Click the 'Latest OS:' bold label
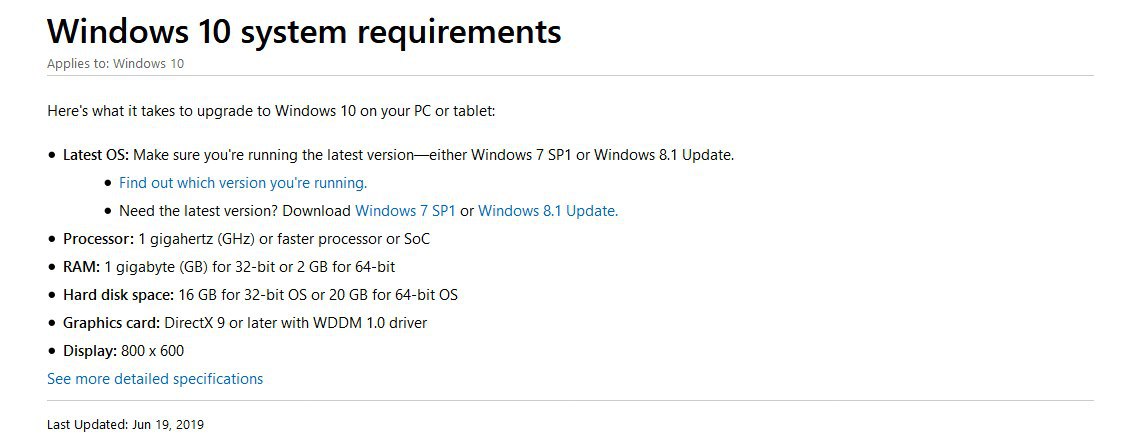The image size is (1123, 443). pos(96,155)
